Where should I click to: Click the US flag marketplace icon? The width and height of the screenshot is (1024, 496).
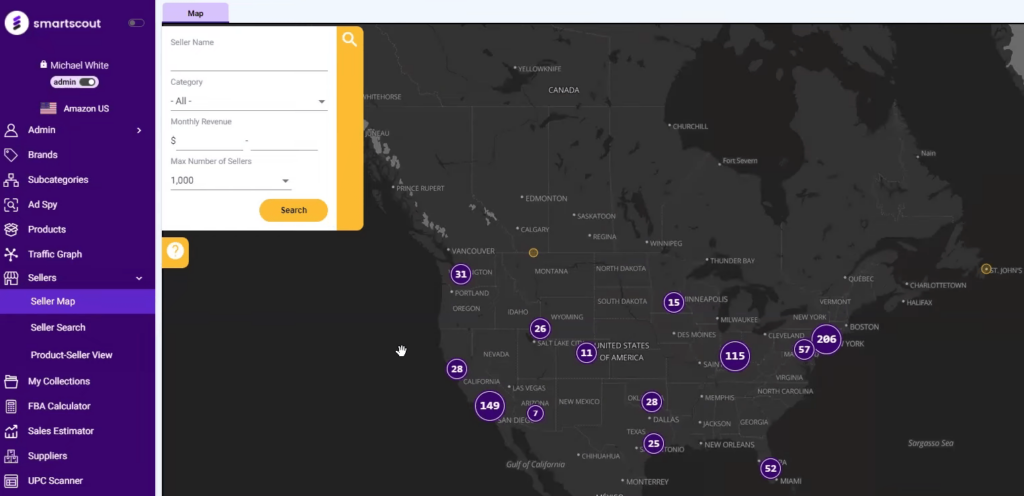coord(48,108)
